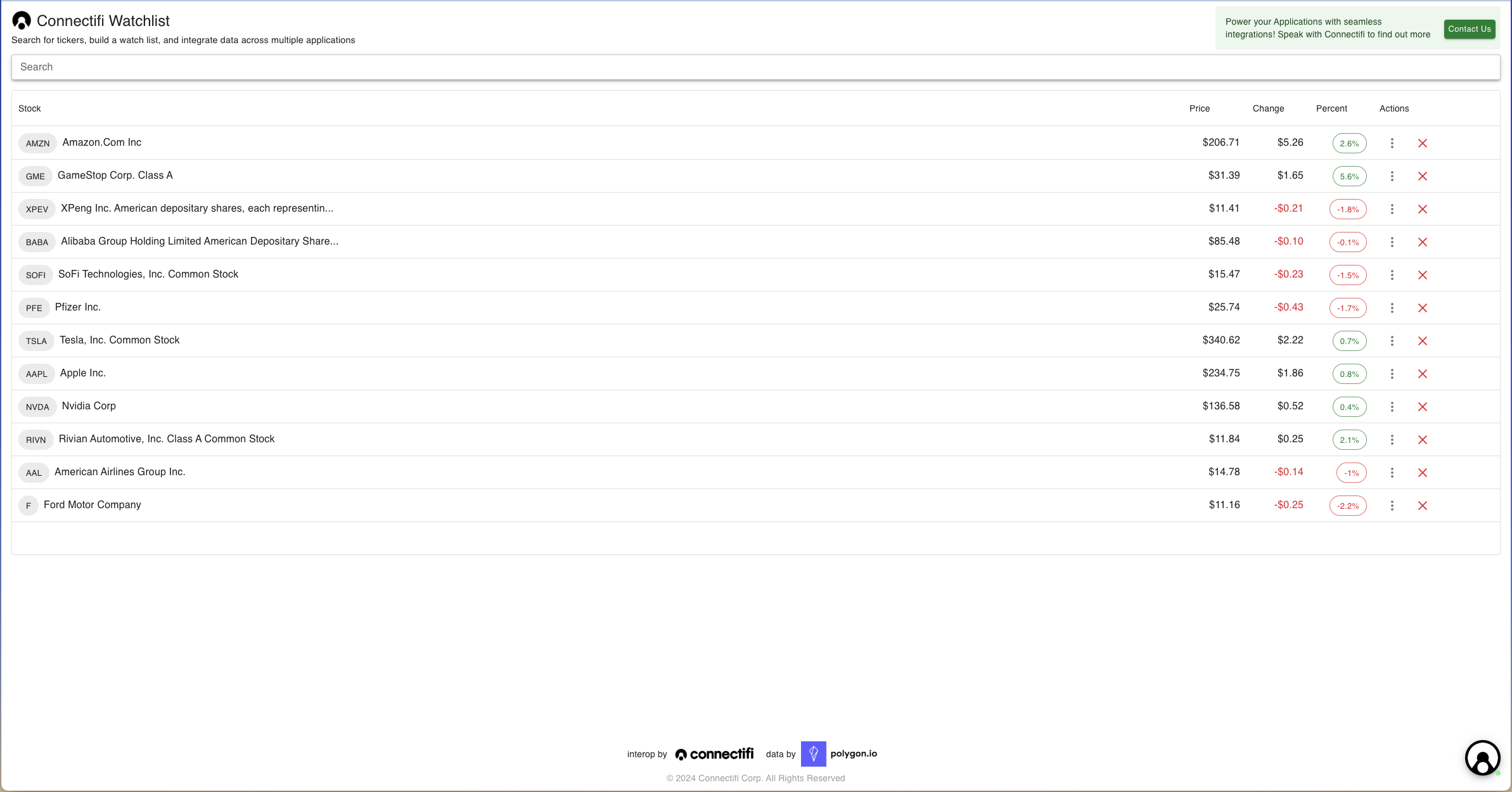
Task: Click the Search input field
Action: (x=756, y=67)
